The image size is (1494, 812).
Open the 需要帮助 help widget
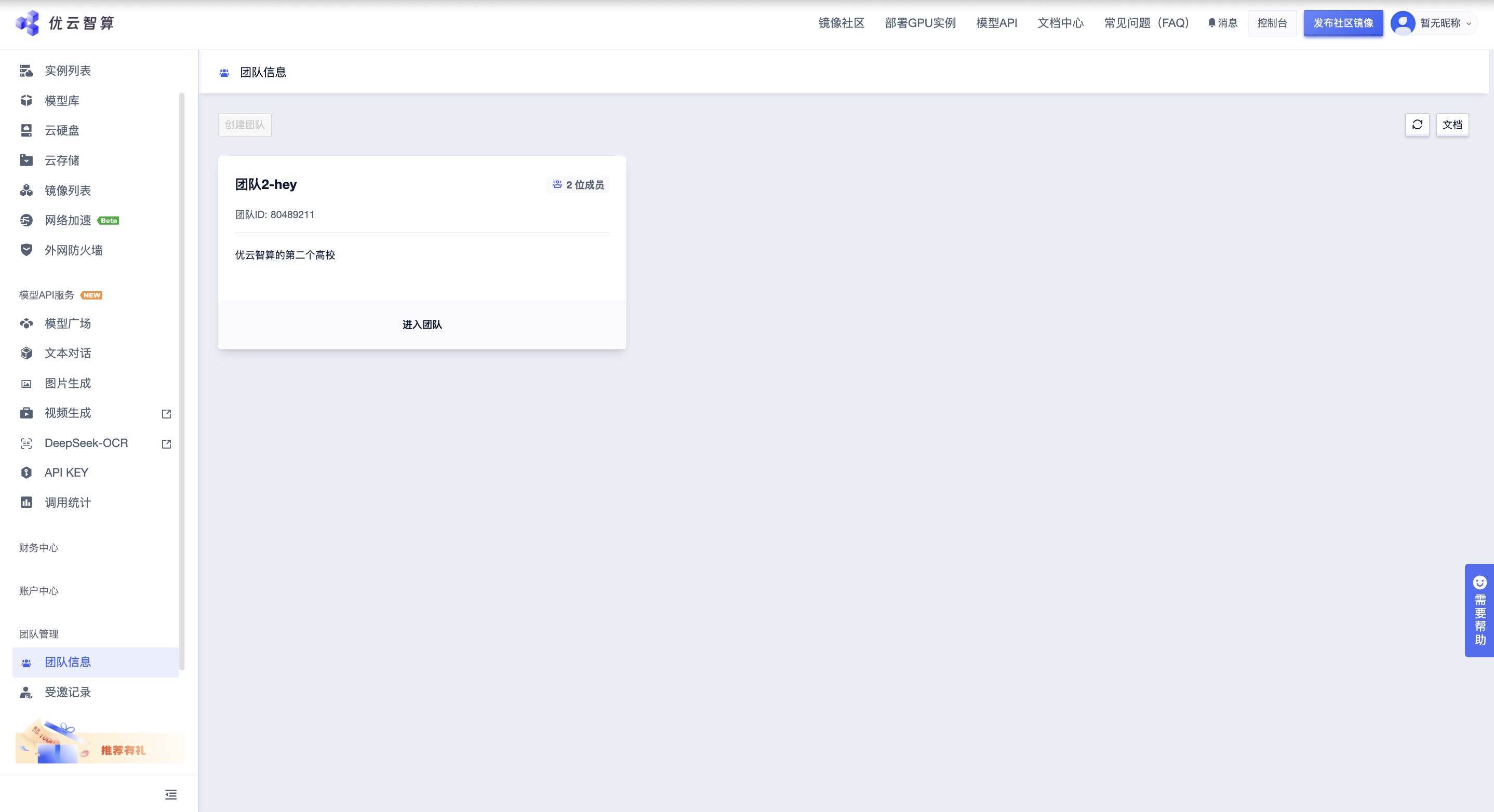[1479, 611]
